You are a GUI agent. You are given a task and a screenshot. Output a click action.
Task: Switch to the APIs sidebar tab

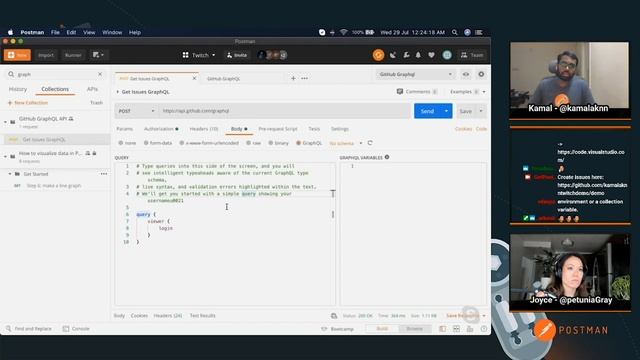(x=92, y=89)
